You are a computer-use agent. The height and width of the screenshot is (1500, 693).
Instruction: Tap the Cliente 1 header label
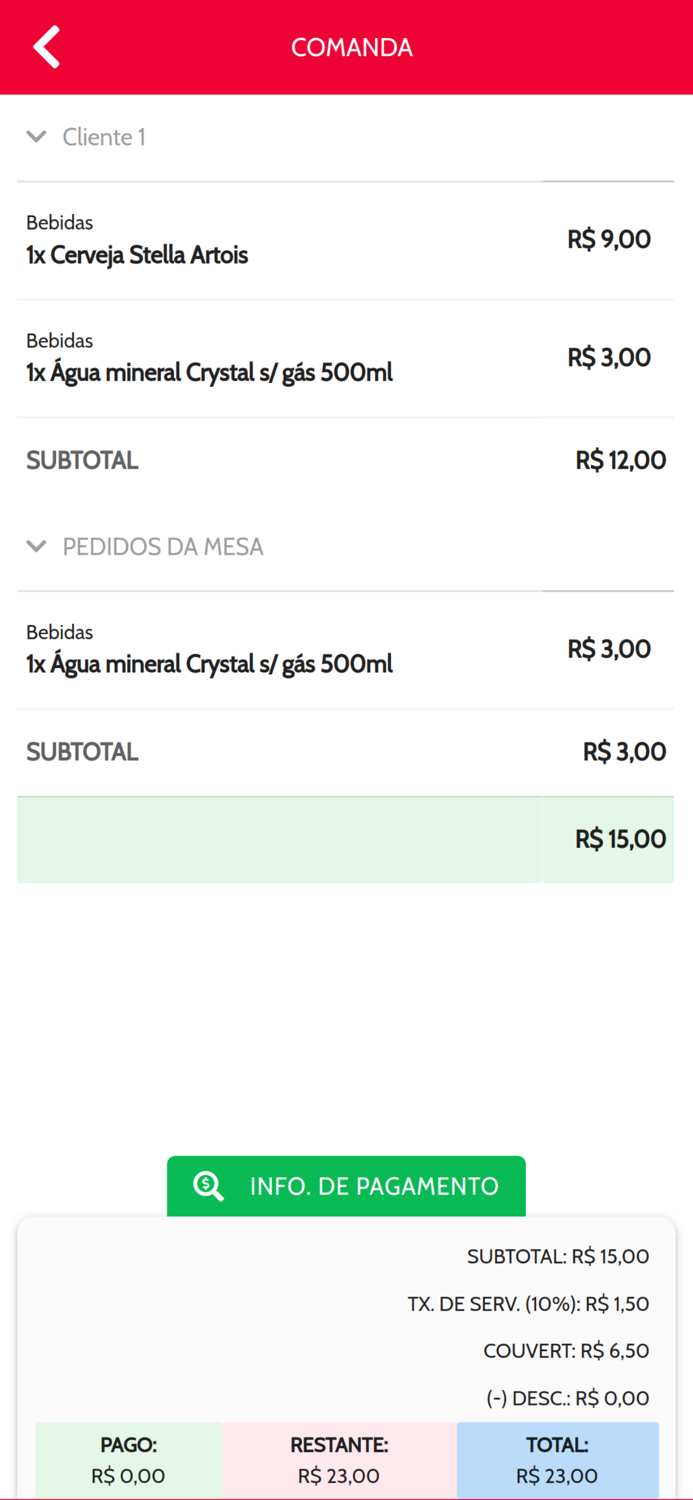click(x=104, y=137)
